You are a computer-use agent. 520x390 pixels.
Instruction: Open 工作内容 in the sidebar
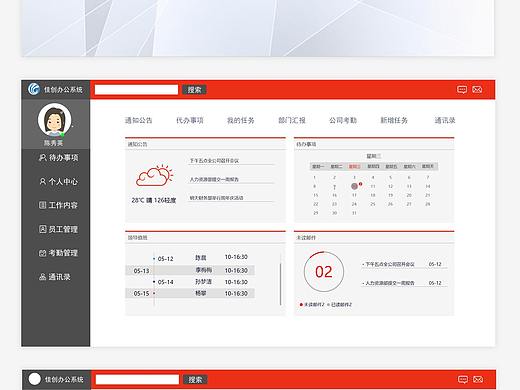pos(58,205)
